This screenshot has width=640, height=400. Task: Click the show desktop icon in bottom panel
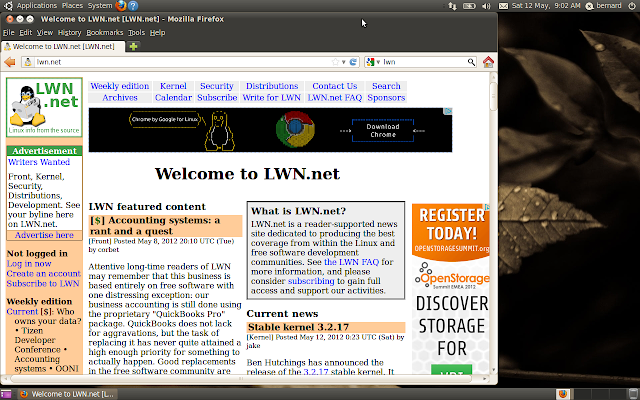[x=6, y=394]
